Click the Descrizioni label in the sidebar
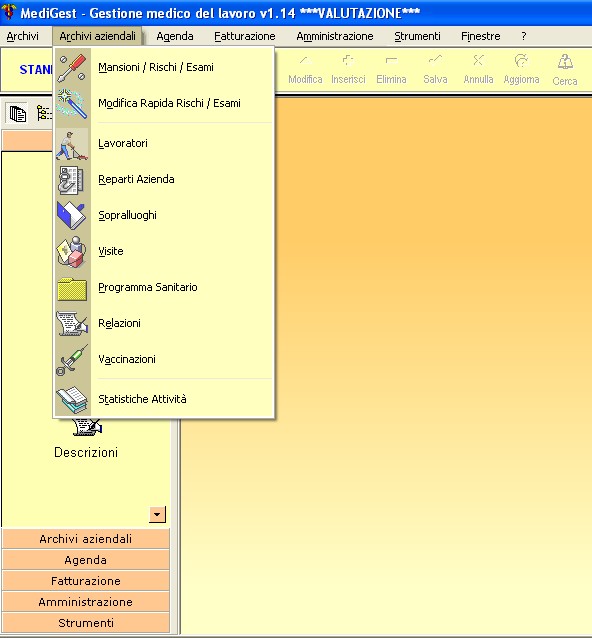 (x=86, y=452)
